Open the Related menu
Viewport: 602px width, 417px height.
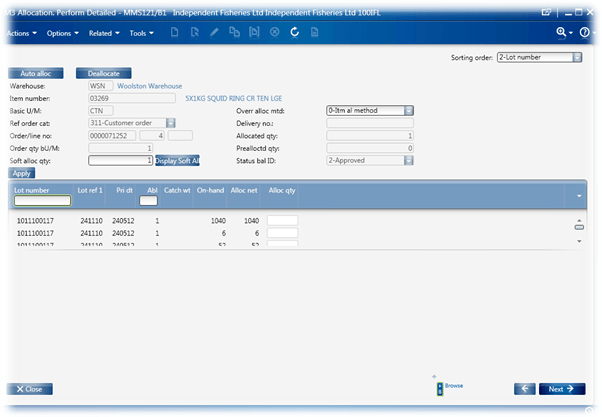point(103,33)
